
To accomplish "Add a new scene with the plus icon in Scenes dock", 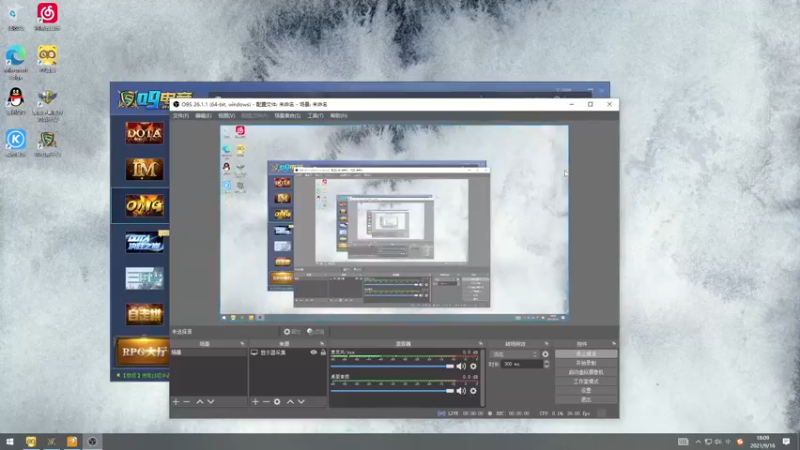I will point(176,402).
